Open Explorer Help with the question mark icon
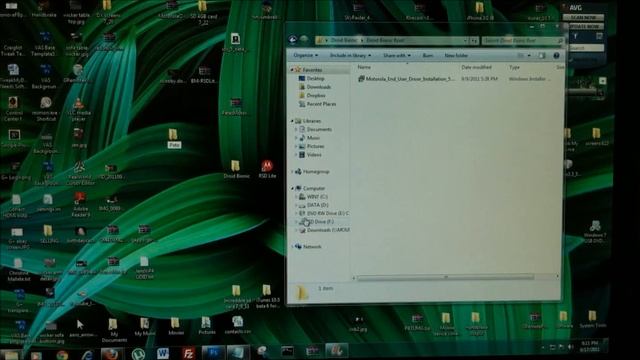 tap(556, 56)
